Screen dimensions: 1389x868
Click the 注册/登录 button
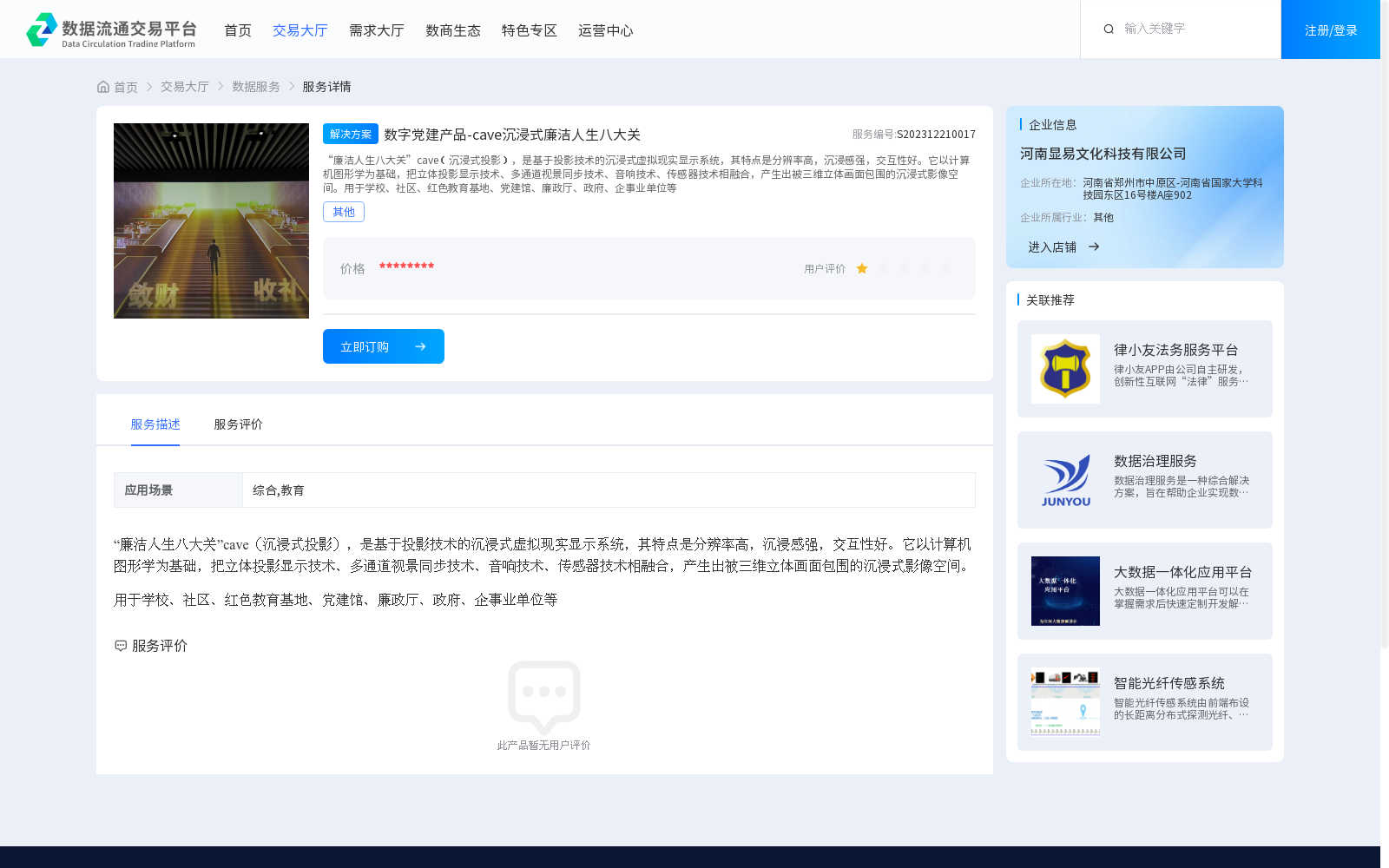click(1331, 30)
